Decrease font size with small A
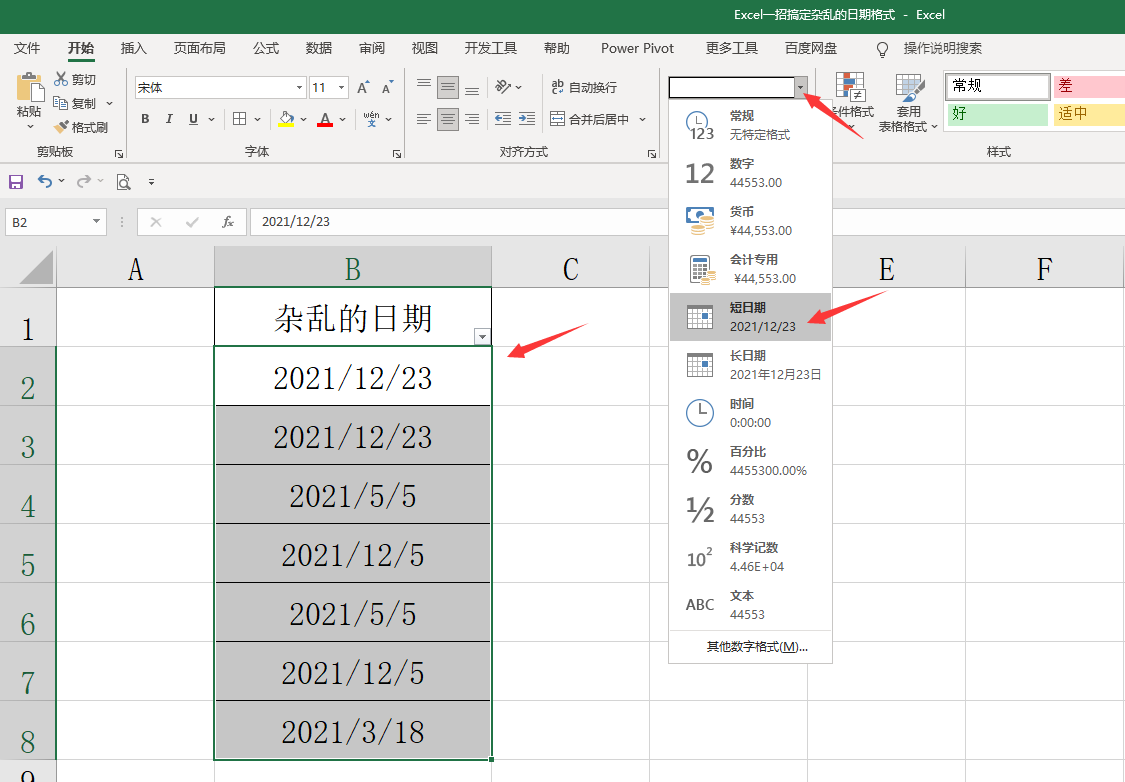Image resolution: width=1125 pixels, height=782 pixels. pyautogui.click(x=387, y=88)
